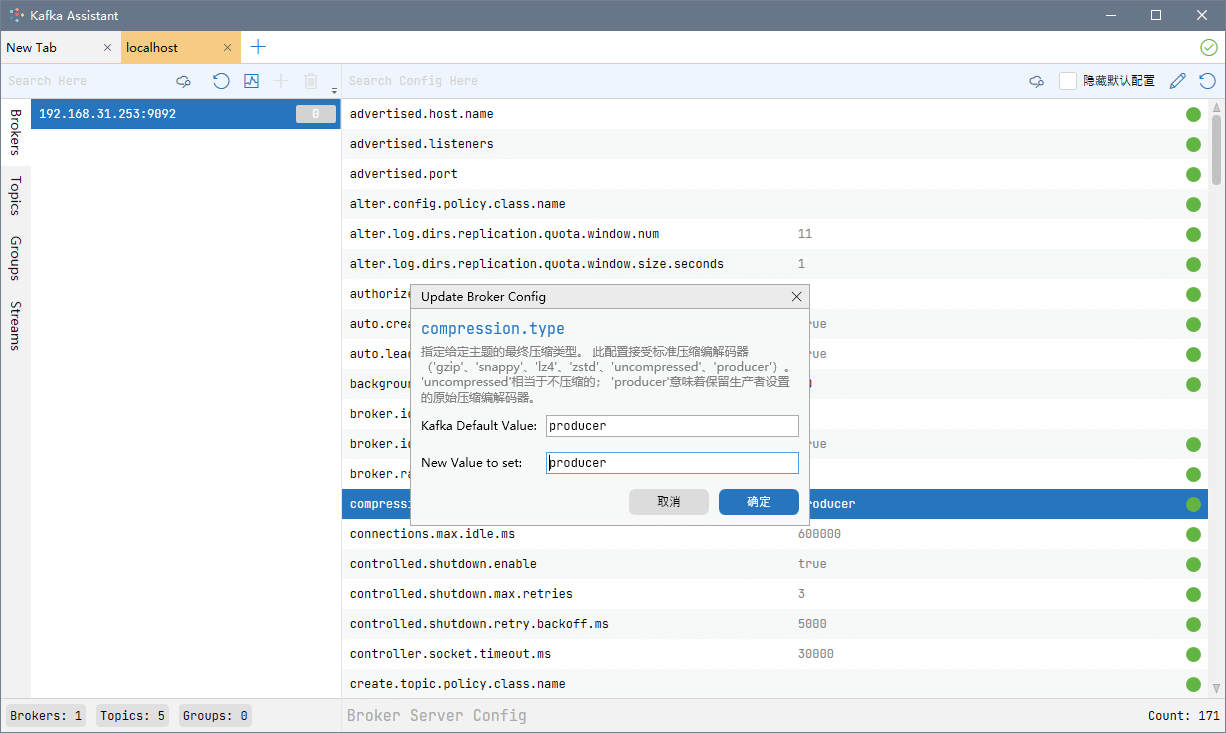
Task: Click the edit config pencil icon
Action: point(1178,81)
